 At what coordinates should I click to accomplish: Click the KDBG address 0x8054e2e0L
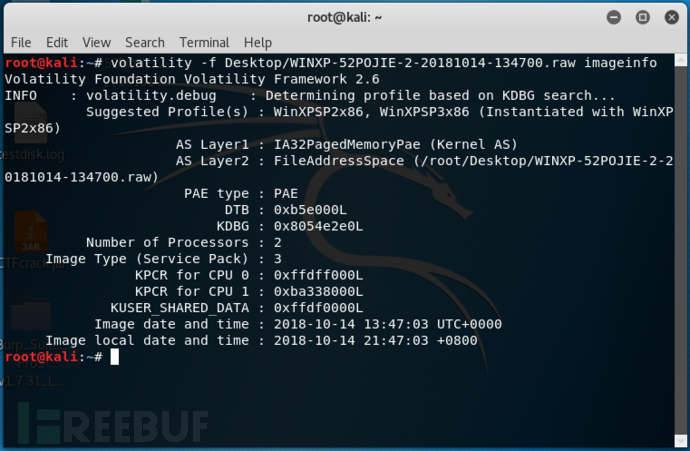pyautogui.click(x=318, y=226)
